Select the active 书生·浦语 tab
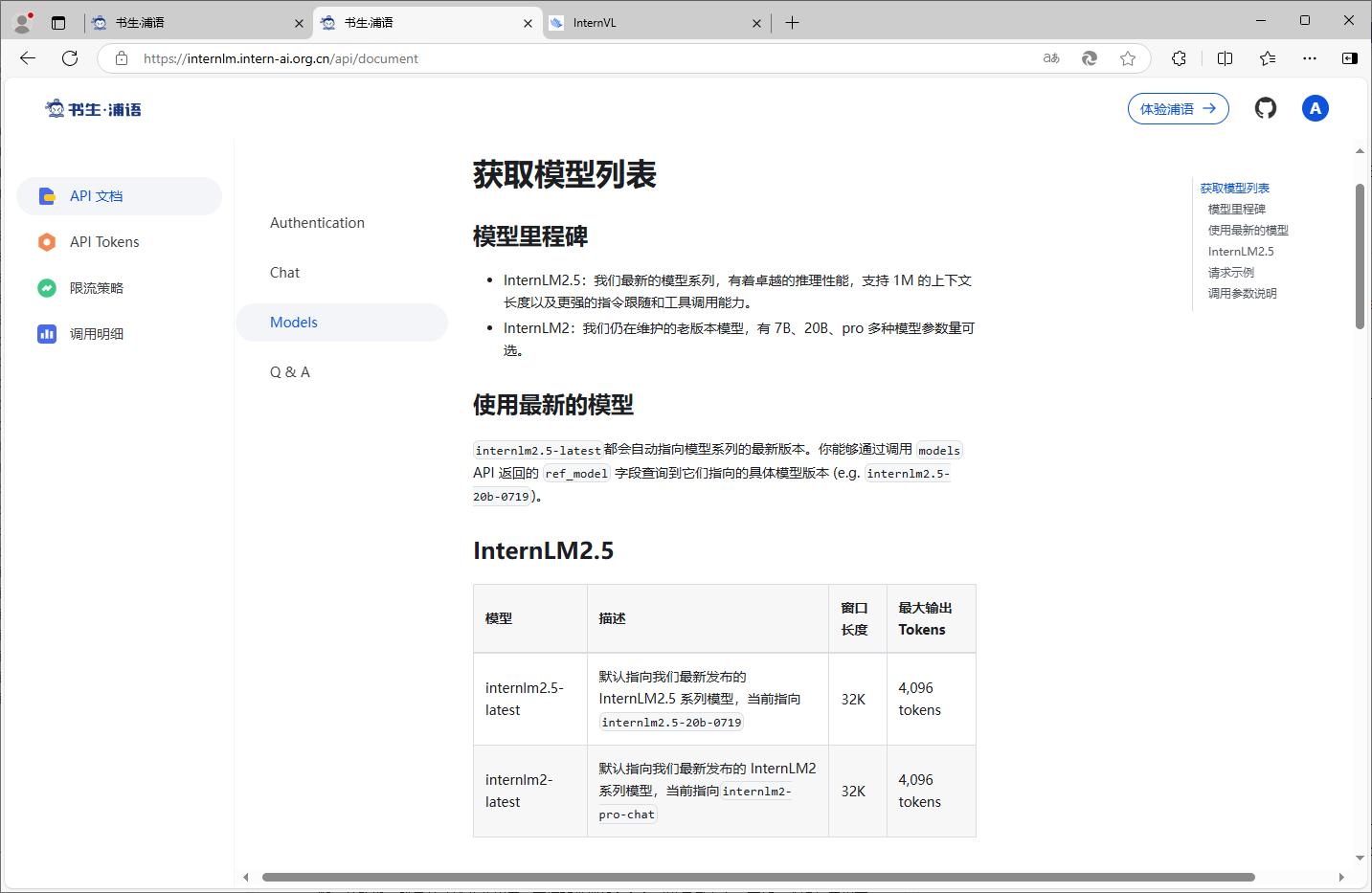Viewport: 1372px width, 893px height. (426, 23)
